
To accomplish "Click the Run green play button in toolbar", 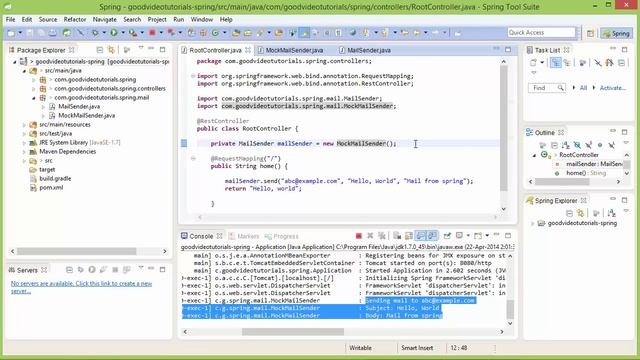I will (x=114, y=33).
